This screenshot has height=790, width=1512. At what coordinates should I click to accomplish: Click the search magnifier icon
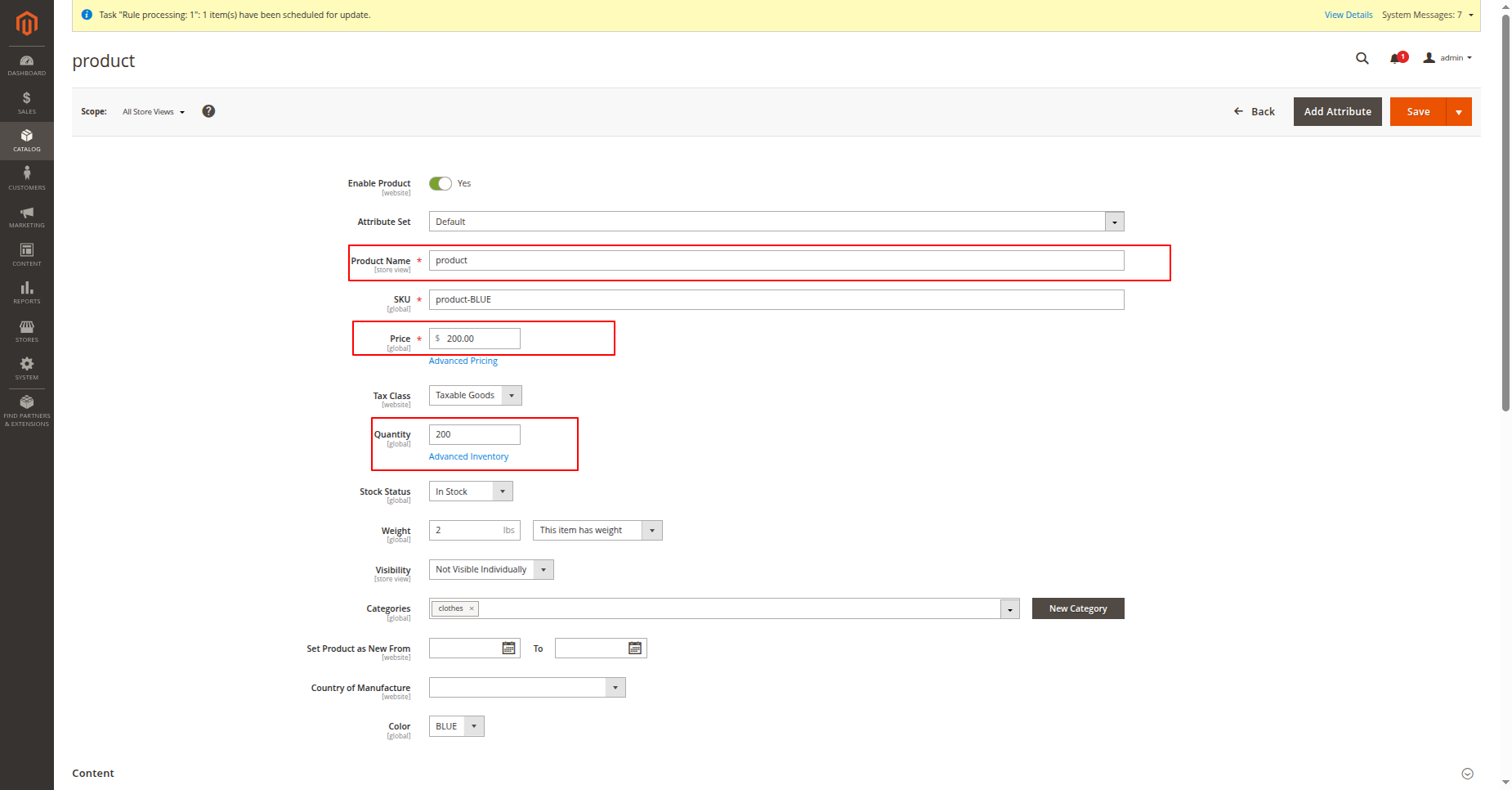coord(1362,58)
